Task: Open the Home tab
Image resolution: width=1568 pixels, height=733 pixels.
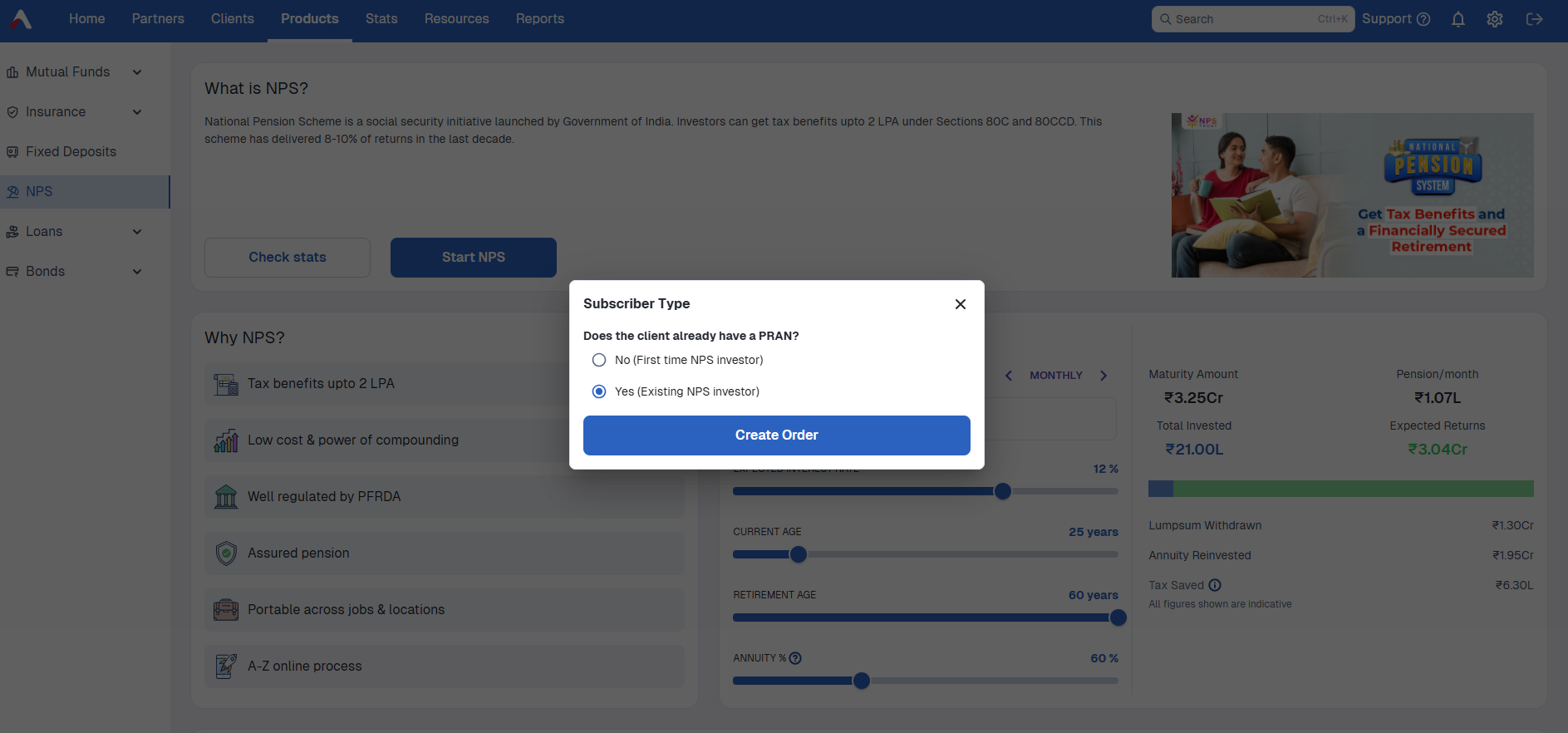Action: pos(87,19)
